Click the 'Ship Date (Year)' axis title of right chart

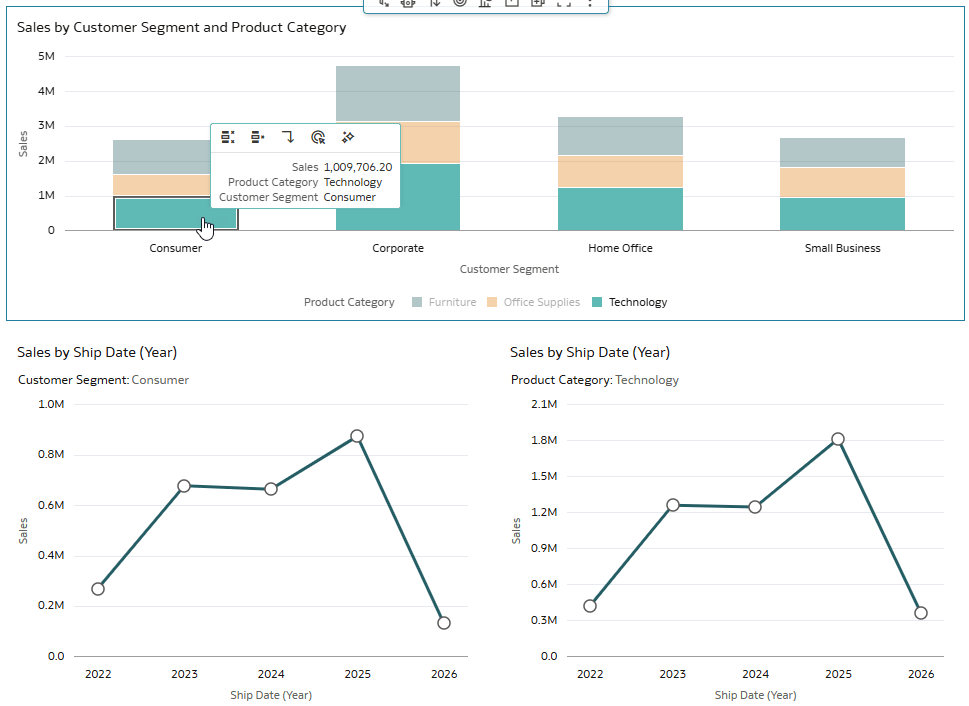click(756, 695)
